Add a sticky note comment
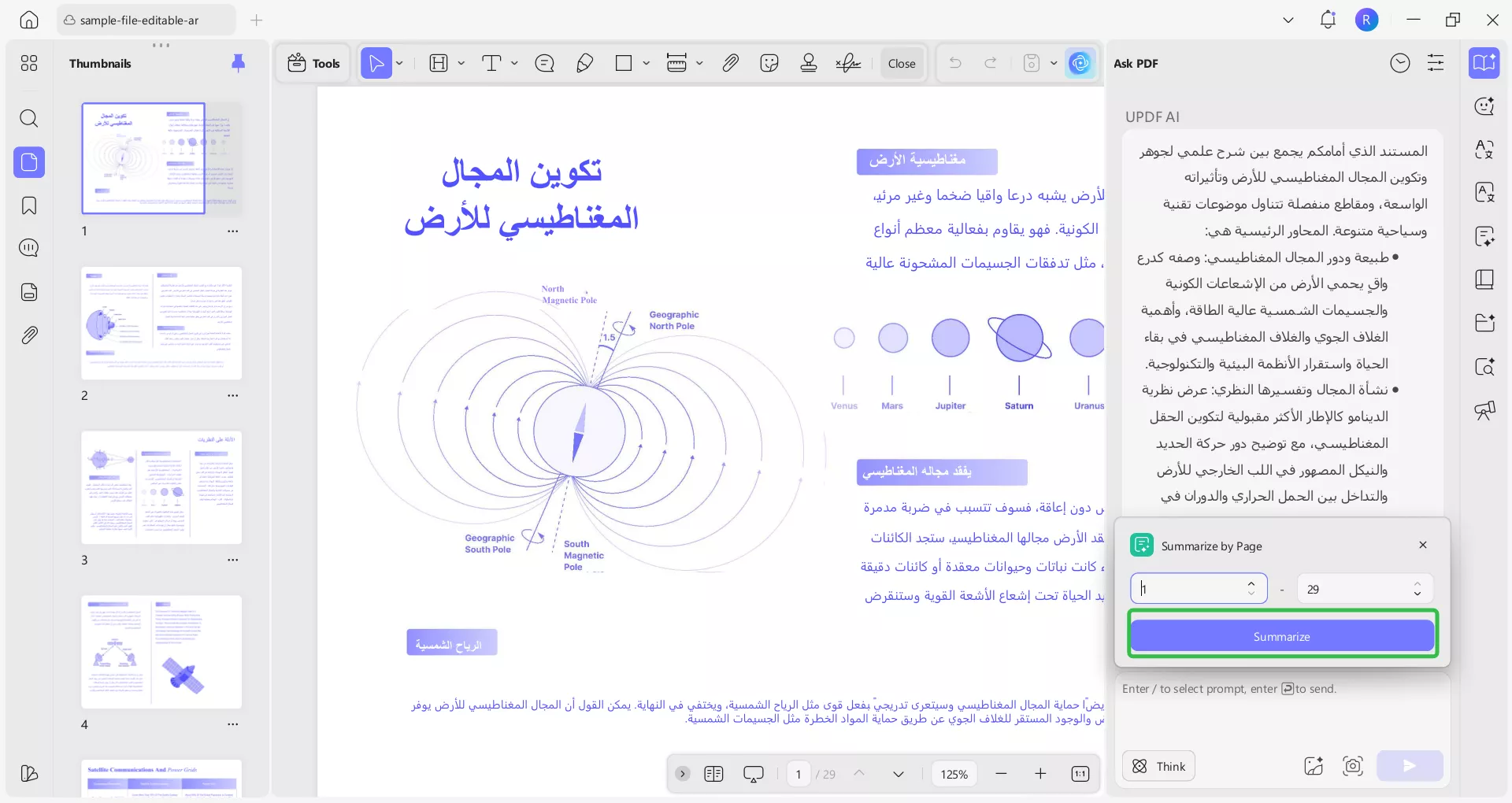The image size is (1512, 803). point(544,63)
